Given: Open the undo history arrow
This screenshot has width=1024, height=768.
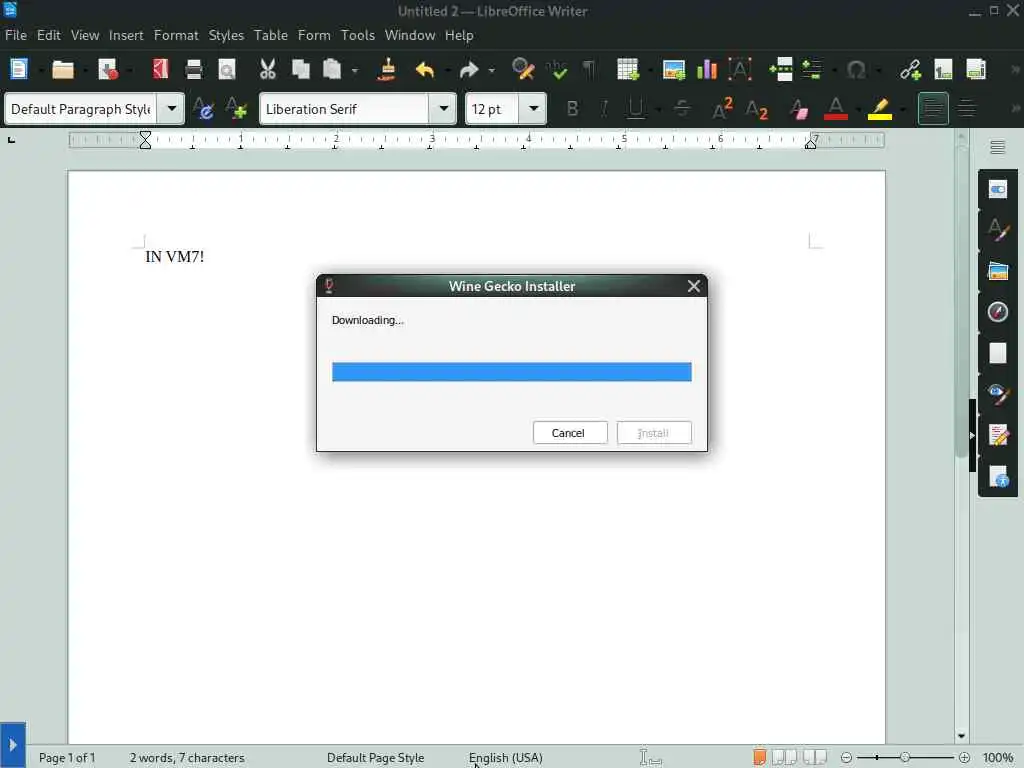Looking at the screenshot, I should point(447,70).
